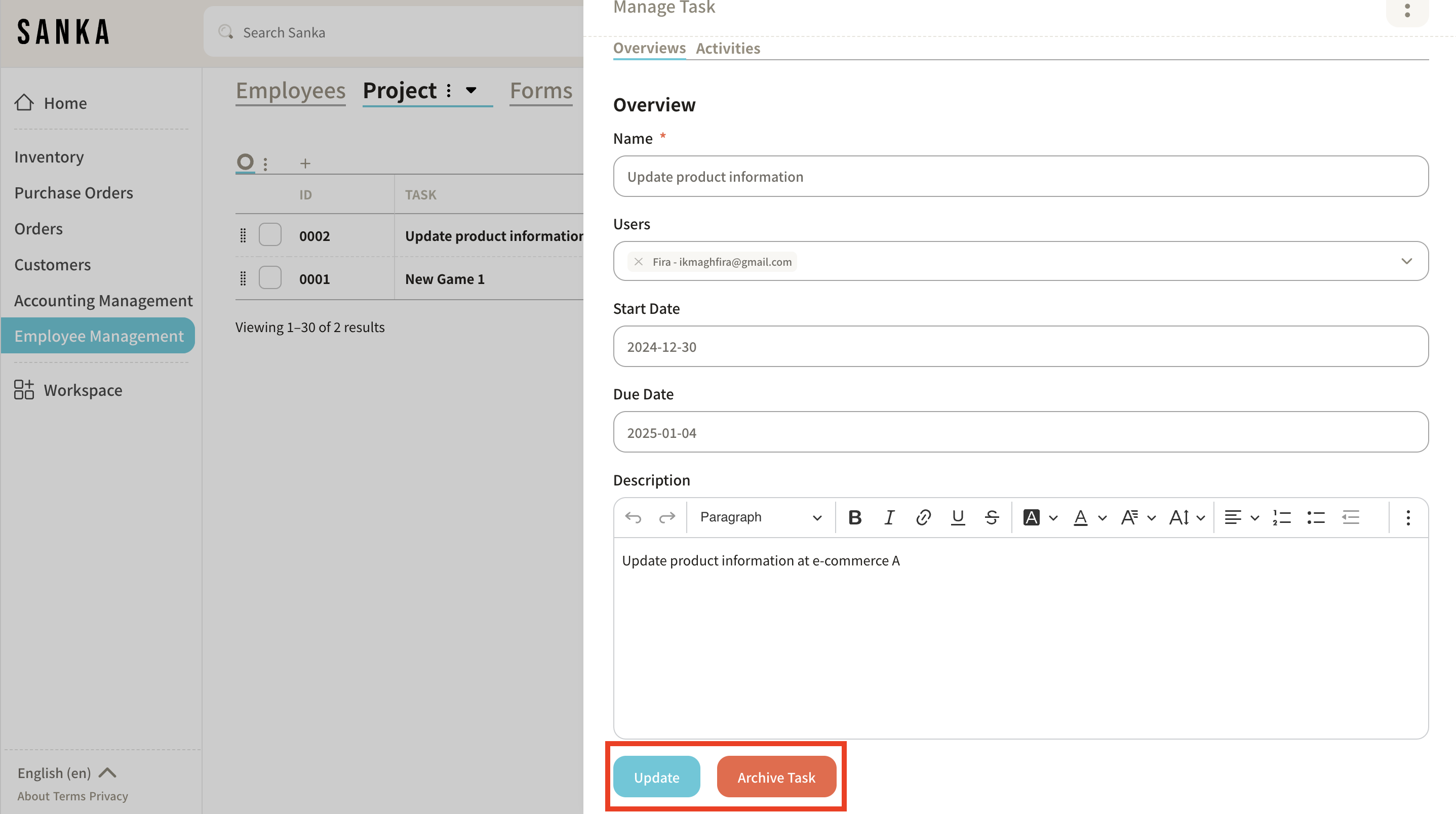The height and width of the screenshot is (814, 1456).
Task: Insert a link using the link icon
Action: pyautogui.click(x=923, y=517)
